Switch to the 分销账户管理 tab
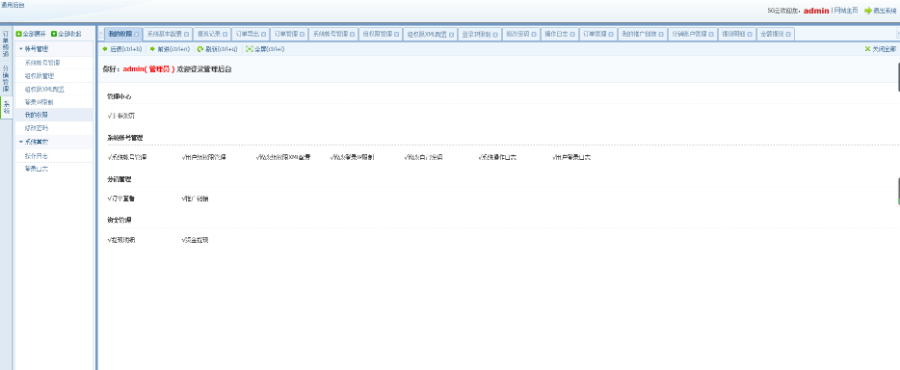The image size is (900, 370). 693,34
